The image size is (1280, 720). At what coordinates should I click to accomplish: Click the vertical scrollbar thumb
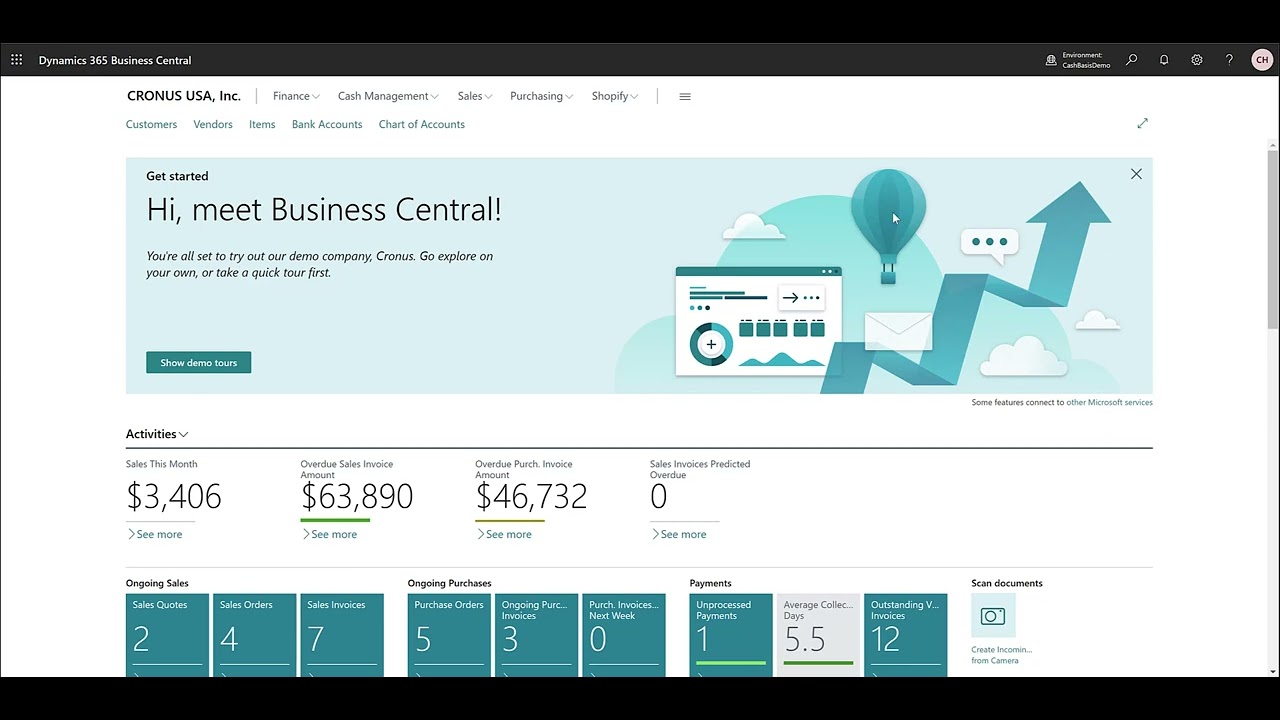click(x=1273, y=238)
